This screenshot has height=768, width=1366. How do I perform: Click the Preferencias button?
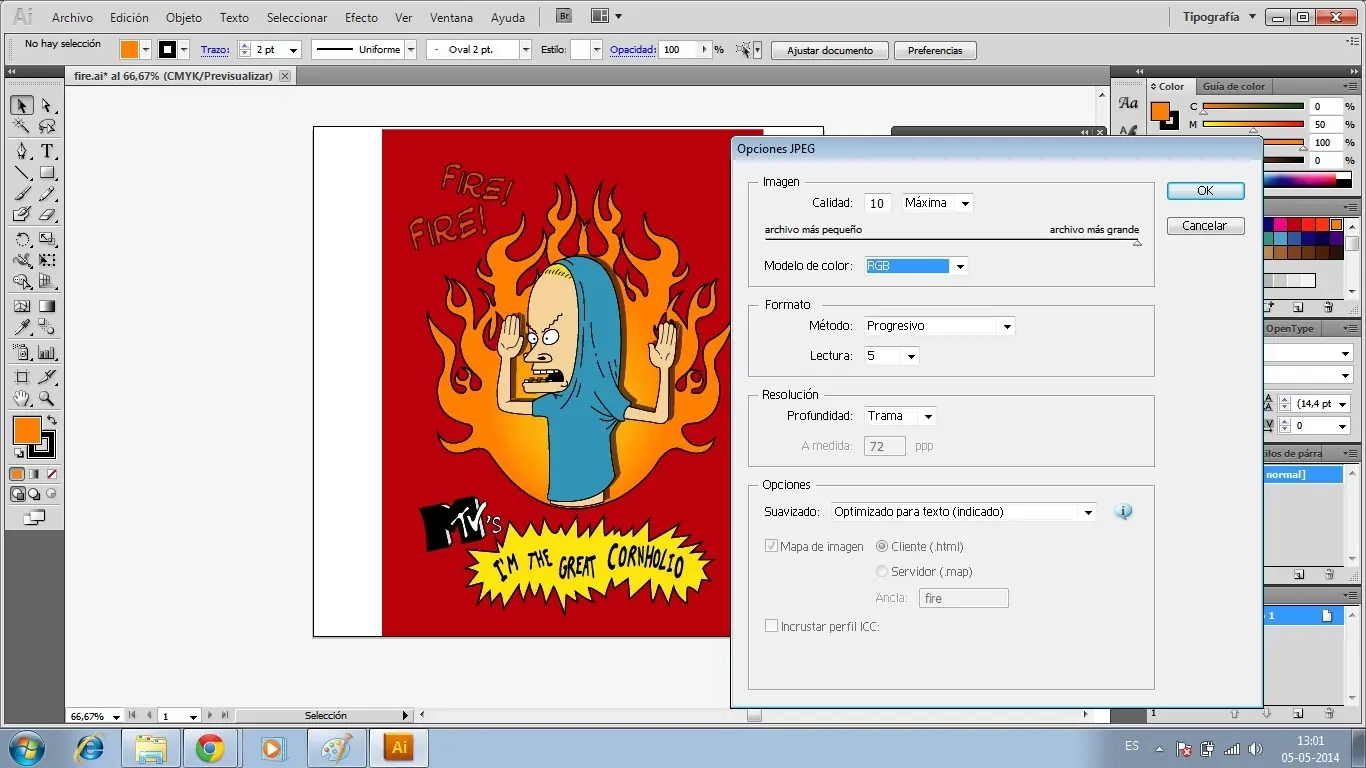coord(935,50)
